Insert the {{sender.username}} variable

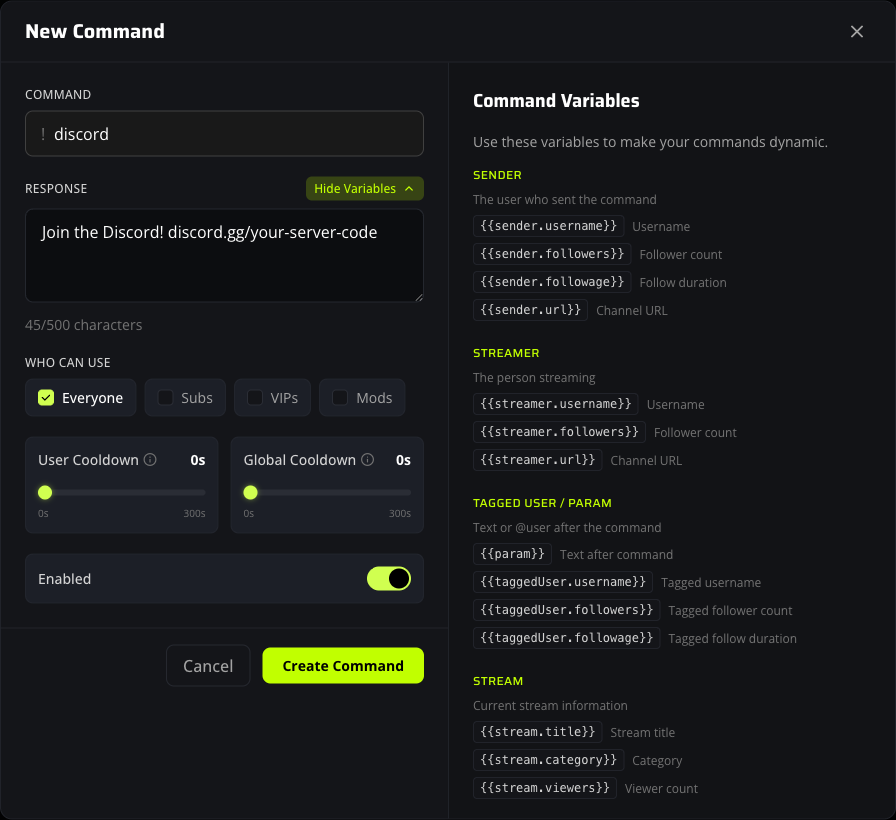point(549,226)
